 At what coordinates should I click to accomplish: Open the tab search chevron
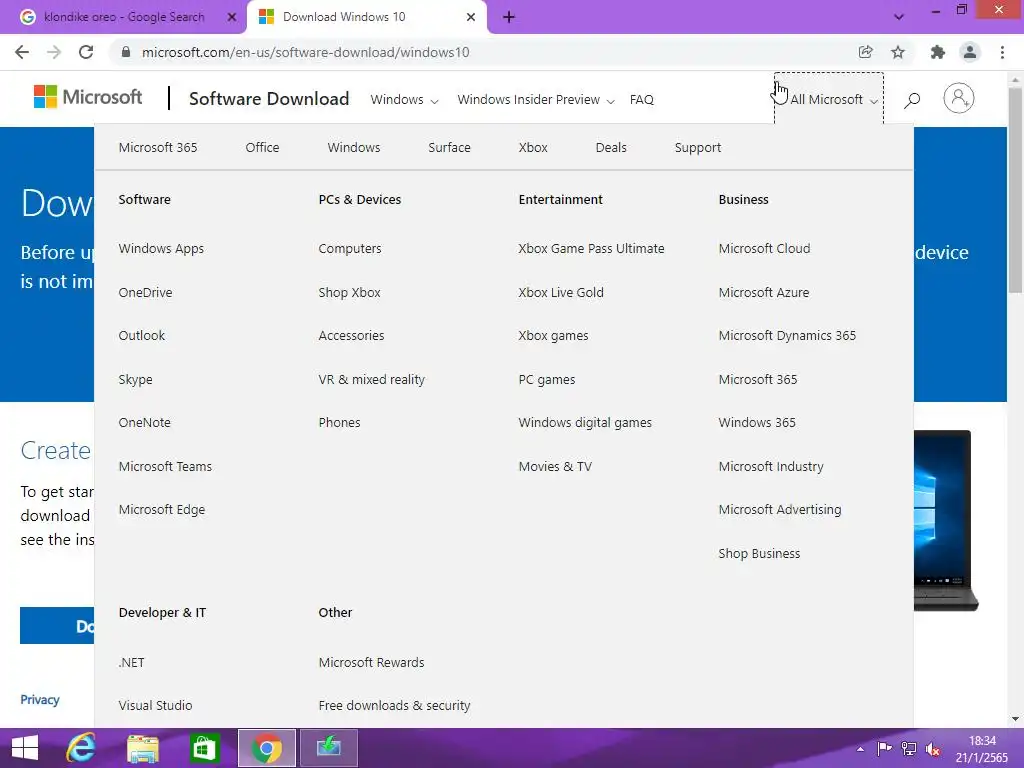[899, 17]
